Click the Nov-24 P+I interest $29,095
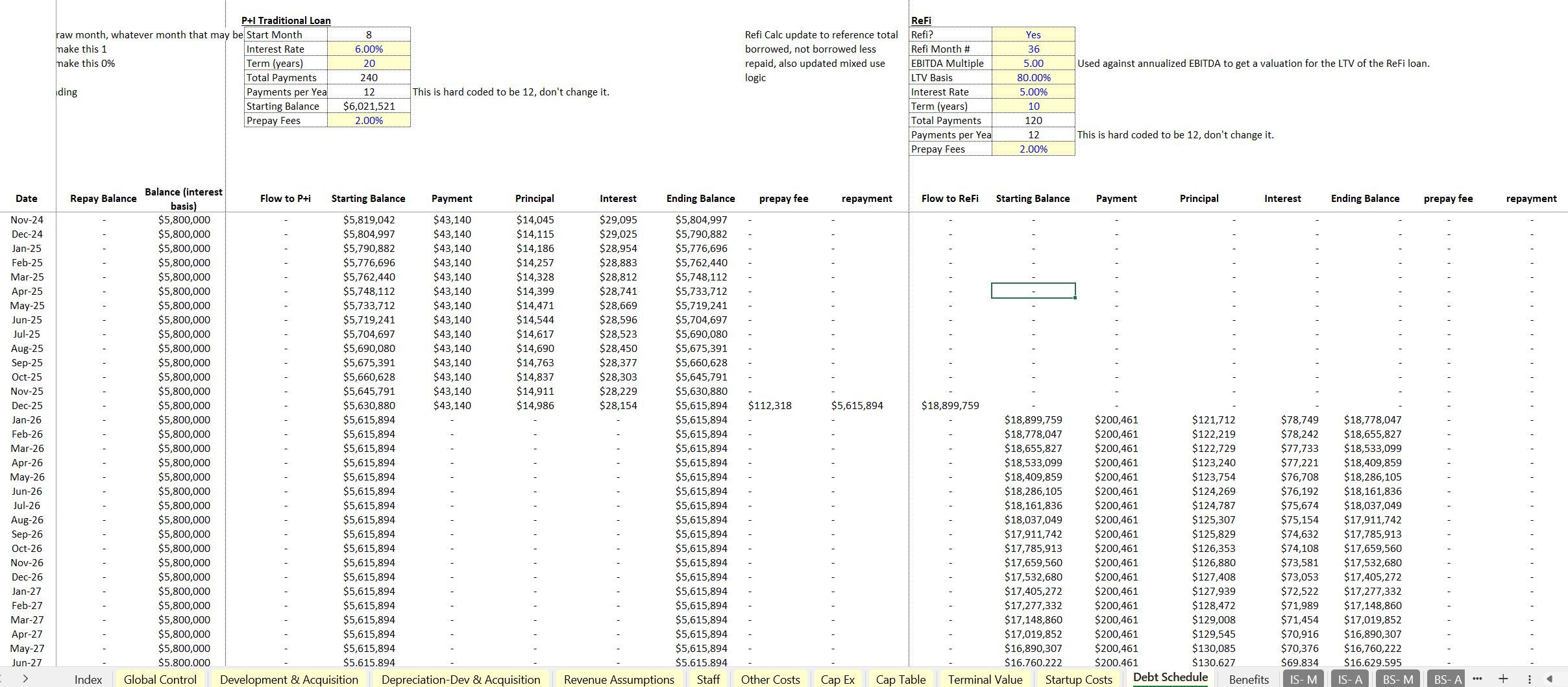1568x687 pixels. coord(618,219)
